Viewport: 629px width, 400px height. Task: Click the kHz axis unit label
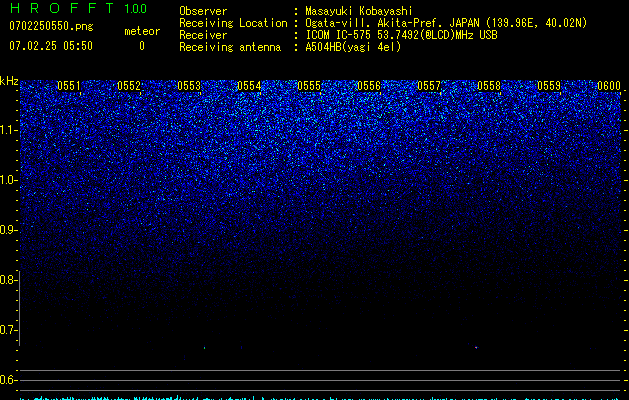pos(9,81)
